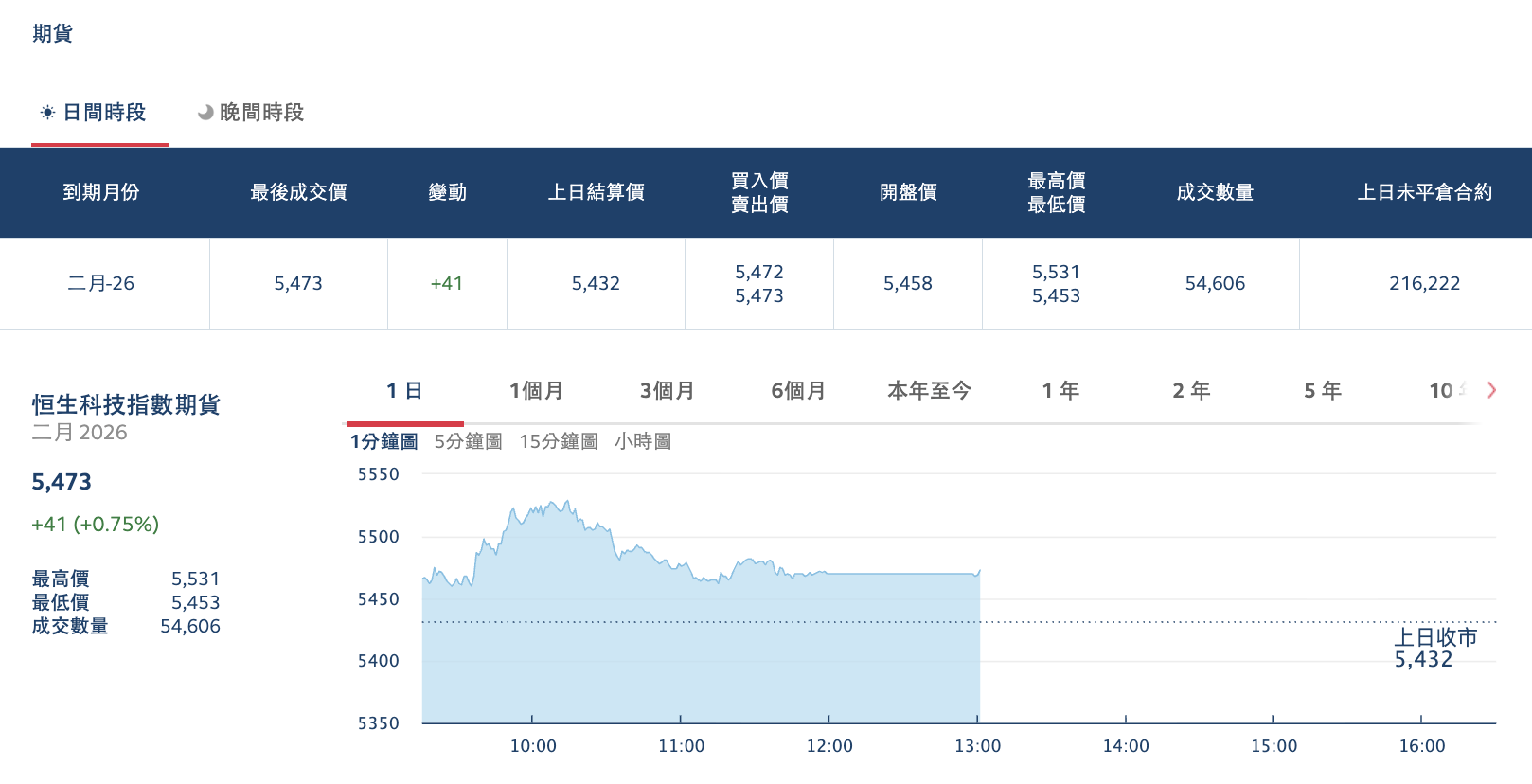Switch chart to 5分鐘圖 interval

pos(468,440)
